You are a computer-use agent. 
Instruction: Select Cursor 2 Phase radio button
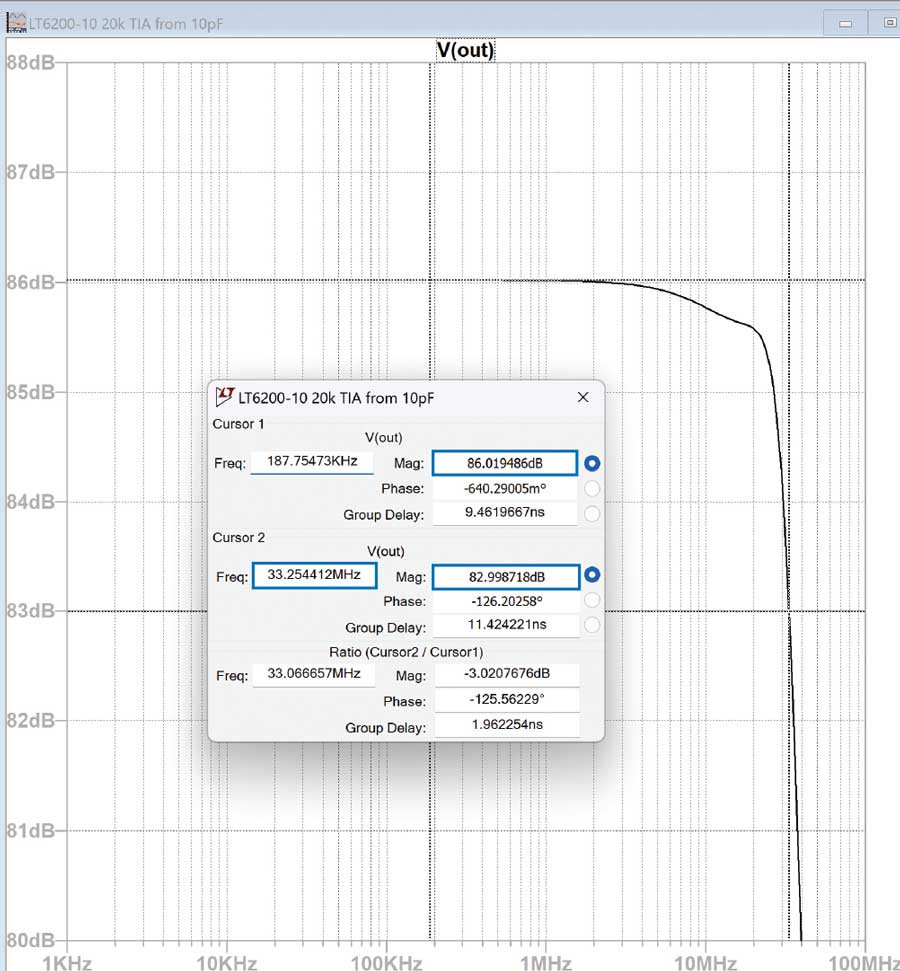(592, 601)
